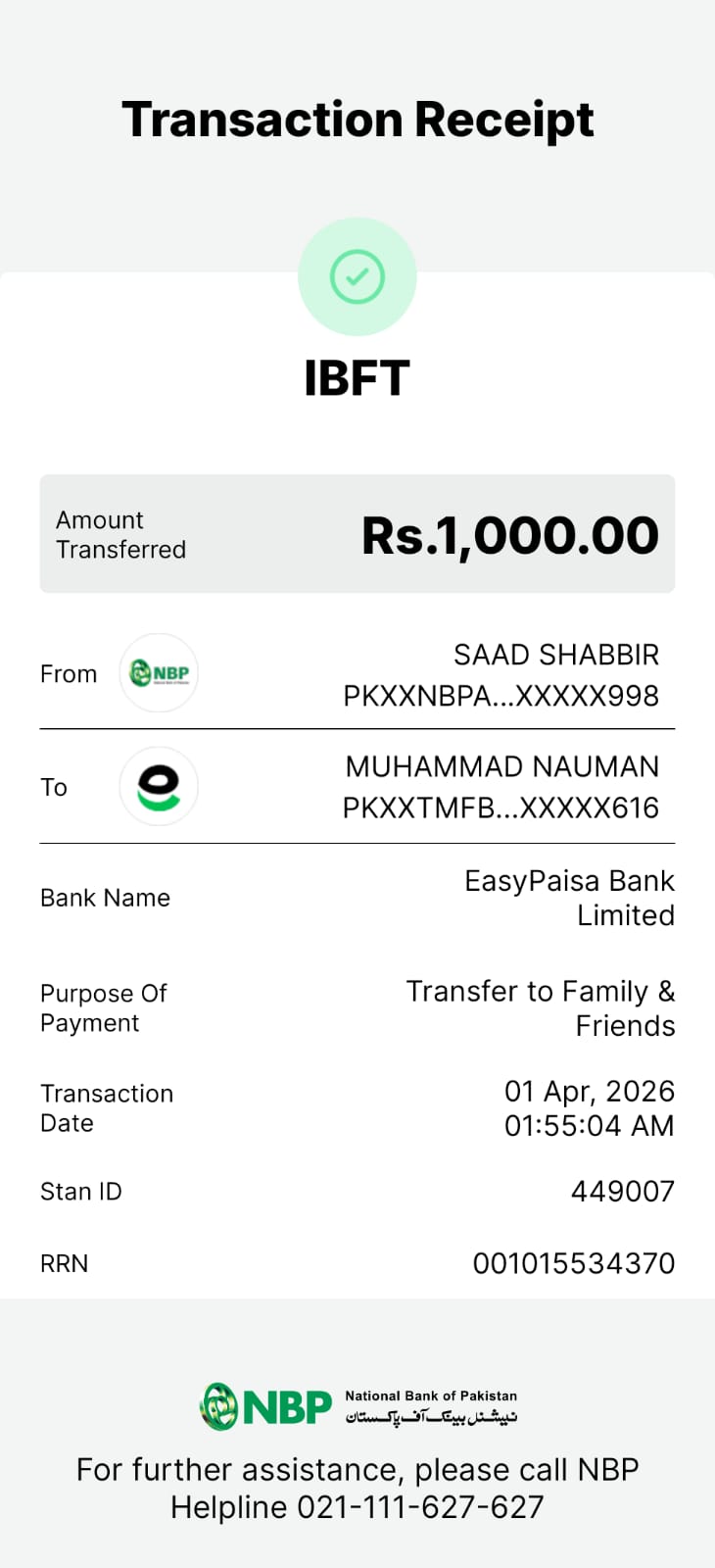Click the NBP logo beside From
This screenshot has width=715, height=1568.
point(159,673)
